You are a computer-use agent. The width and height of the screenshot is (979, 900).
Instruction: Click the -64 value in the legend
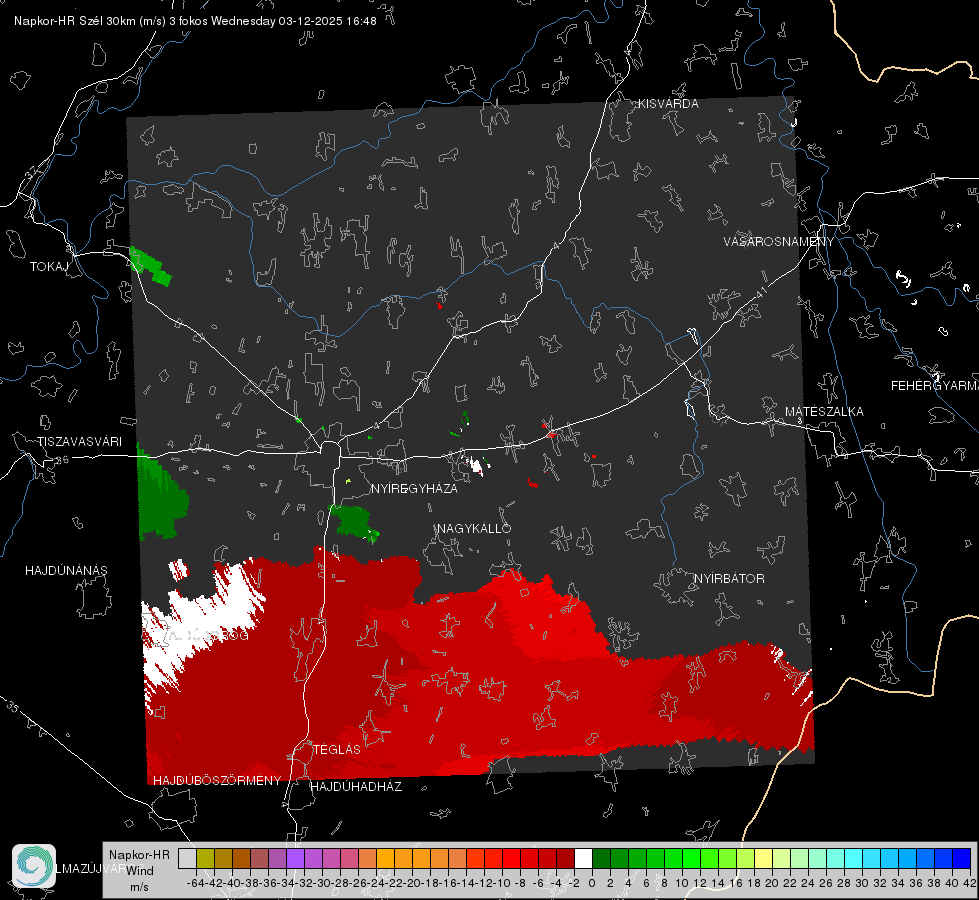click(195, 883)
